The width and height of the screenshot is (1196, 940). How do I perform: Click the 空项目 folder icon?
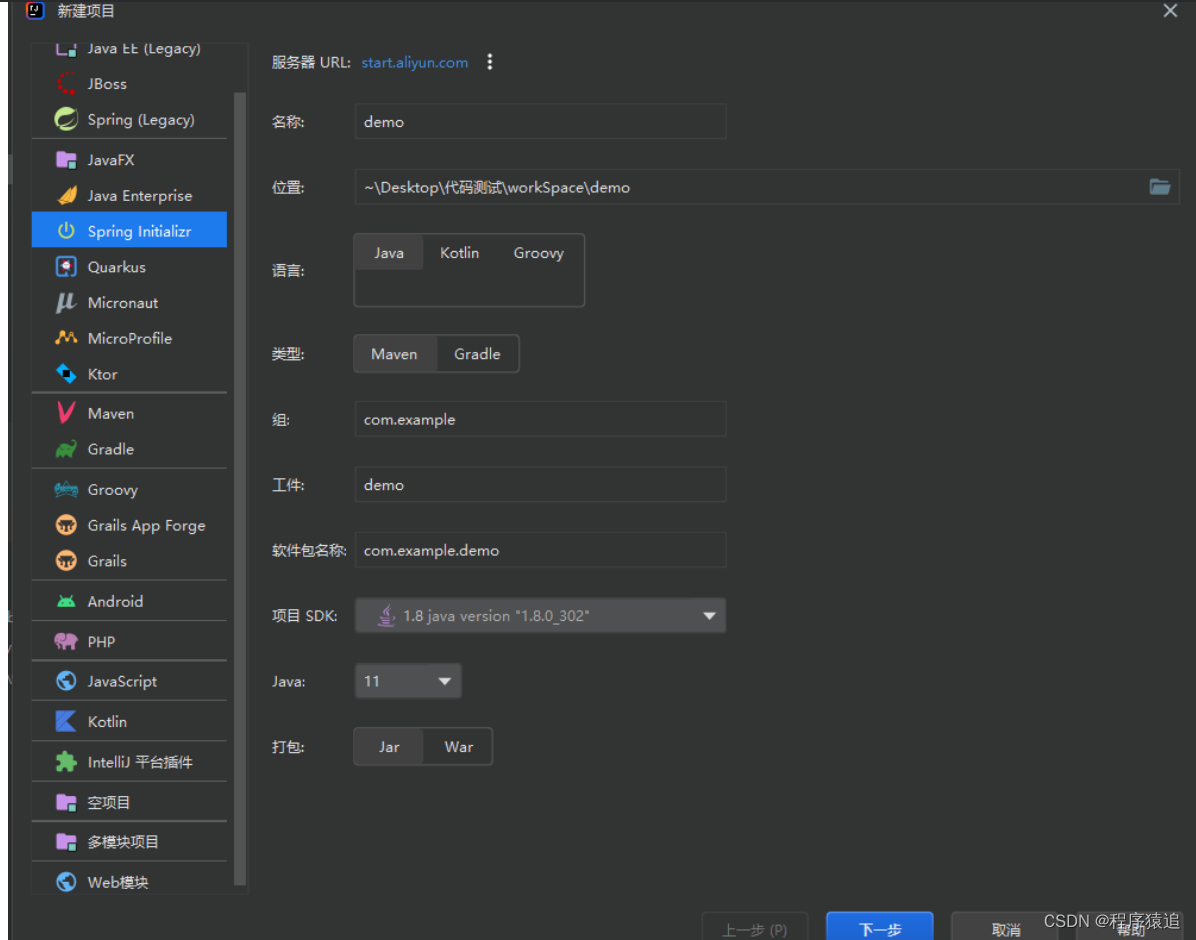pos(66,803)
